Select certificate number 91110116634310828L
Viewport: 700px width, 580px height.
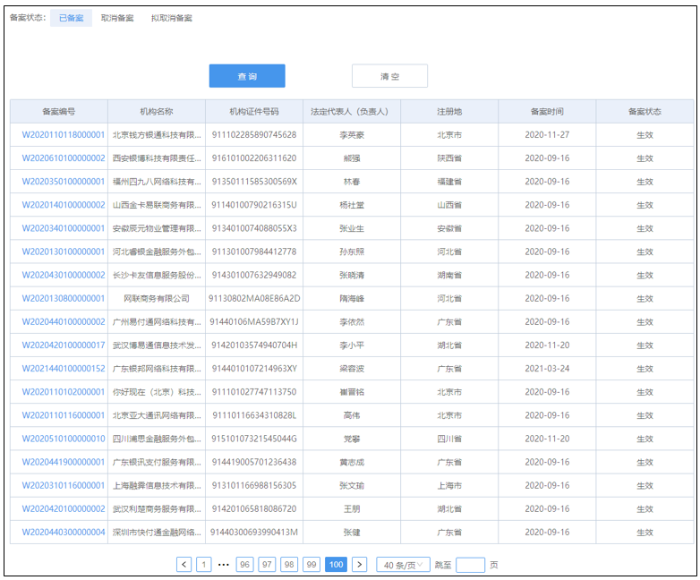tap(254, 415)
